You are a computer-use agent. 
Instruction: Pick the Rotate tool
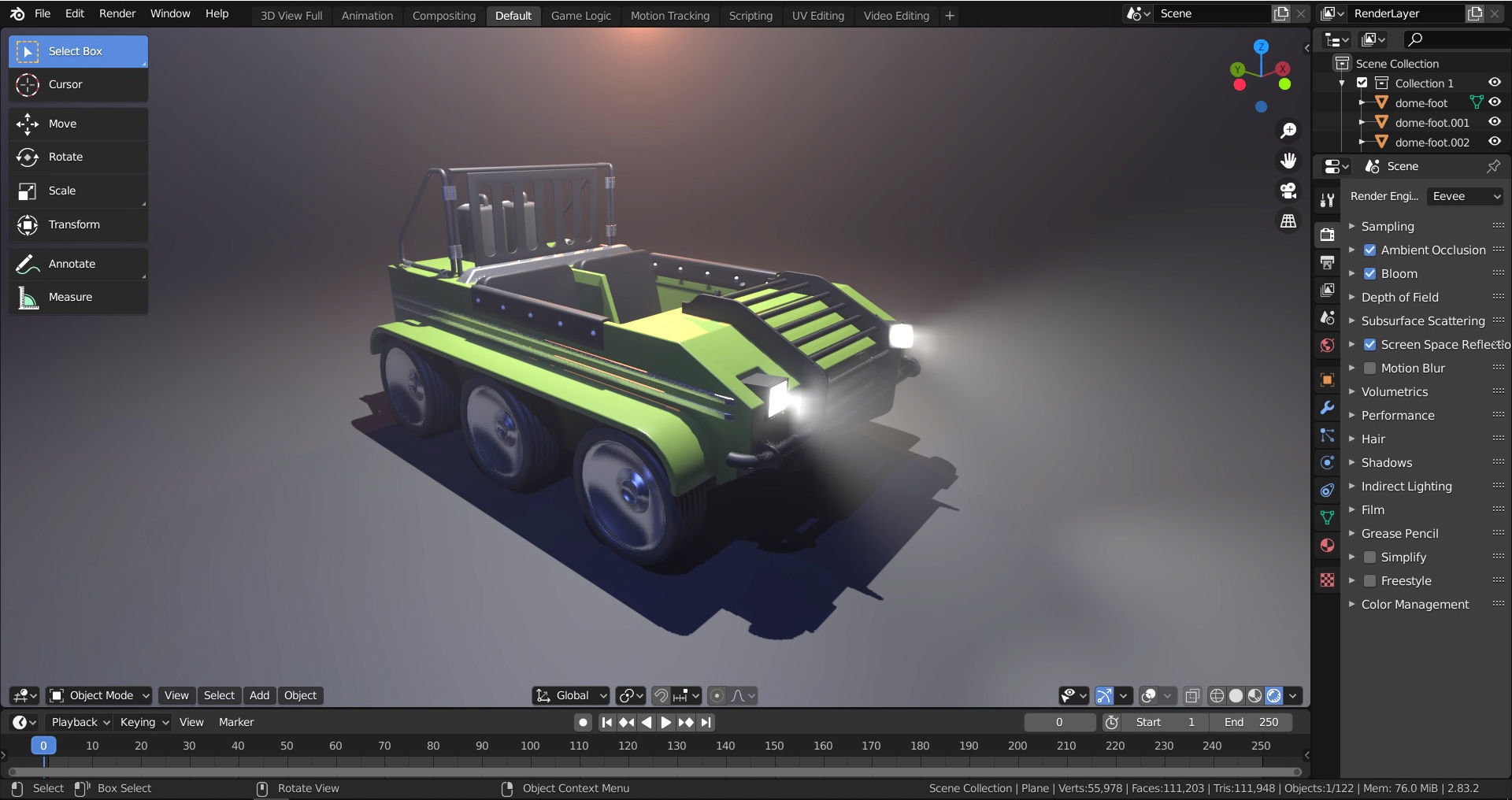coord(78,157)
